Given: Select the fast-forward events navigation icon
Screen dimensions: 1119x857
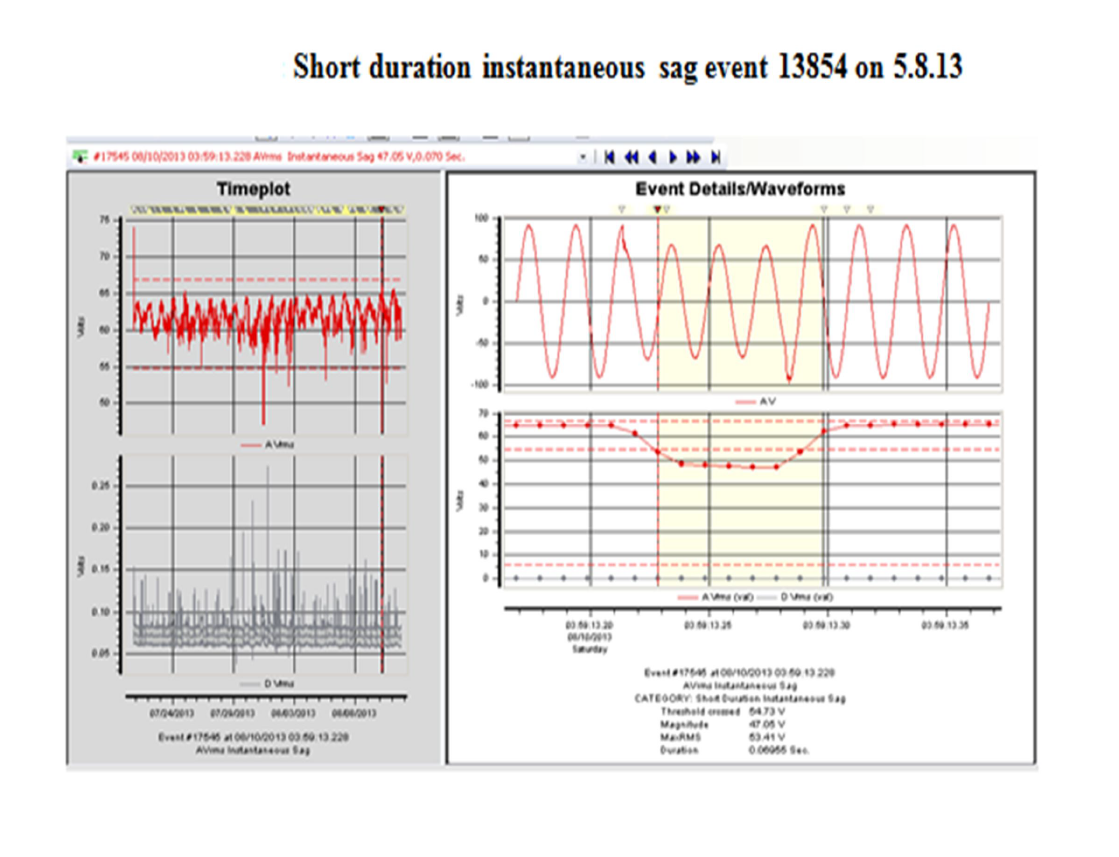Looking at the screenshot, I should tap(694, 156).
